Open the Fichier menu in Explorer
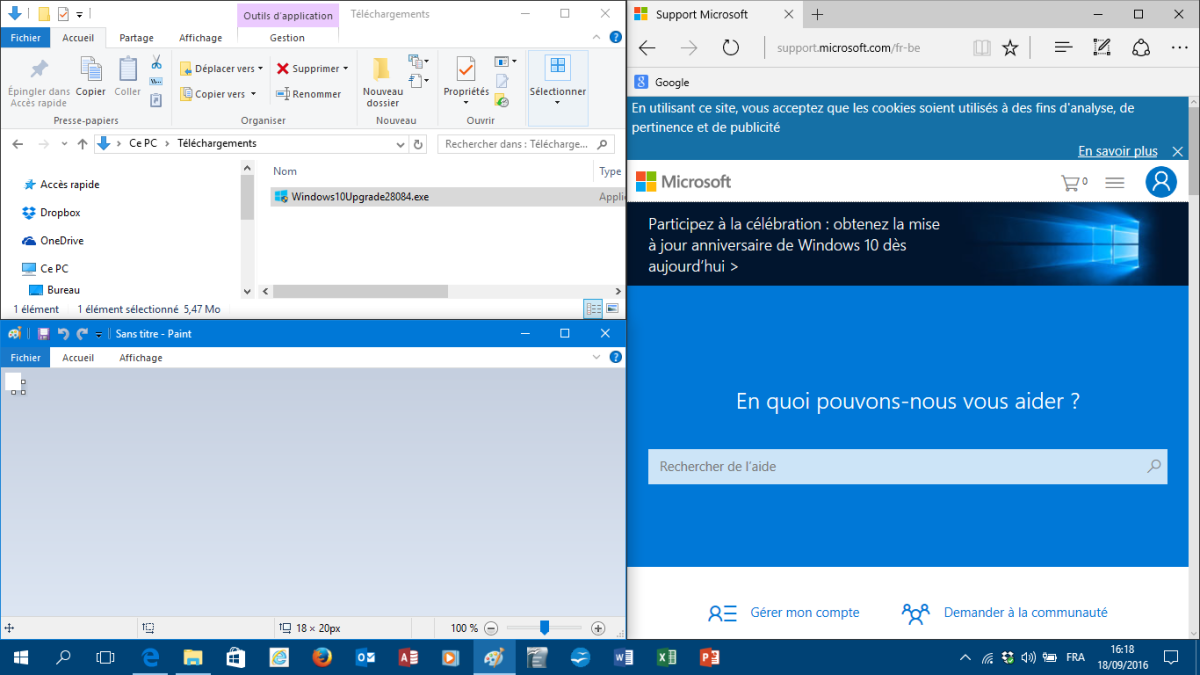This screenshot has width=1200, height=675. [x=25, y=38]
